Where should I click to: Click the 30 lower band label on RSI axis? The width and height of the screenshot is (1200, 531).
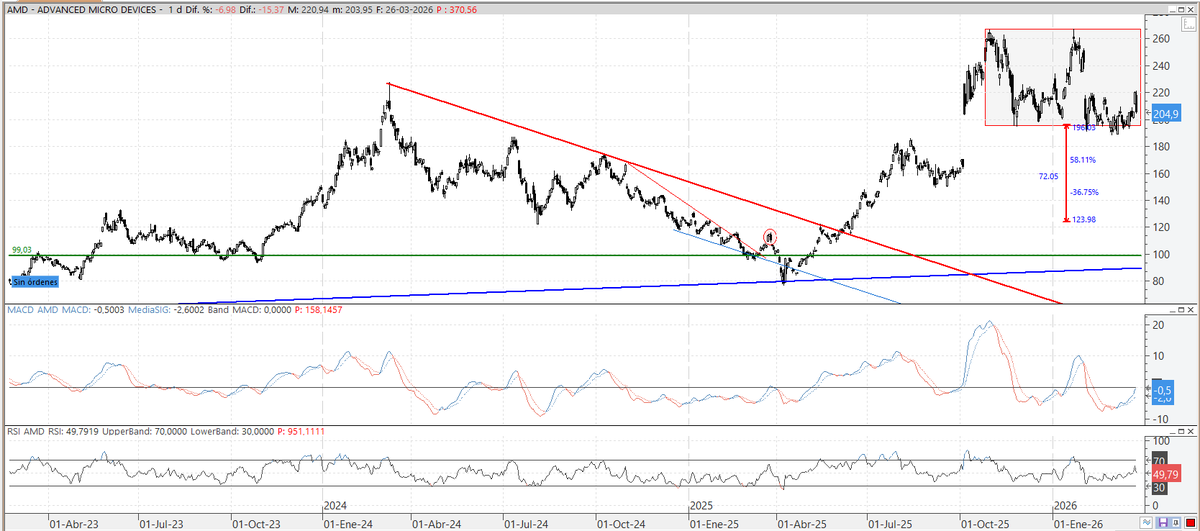coord(1160,487)
